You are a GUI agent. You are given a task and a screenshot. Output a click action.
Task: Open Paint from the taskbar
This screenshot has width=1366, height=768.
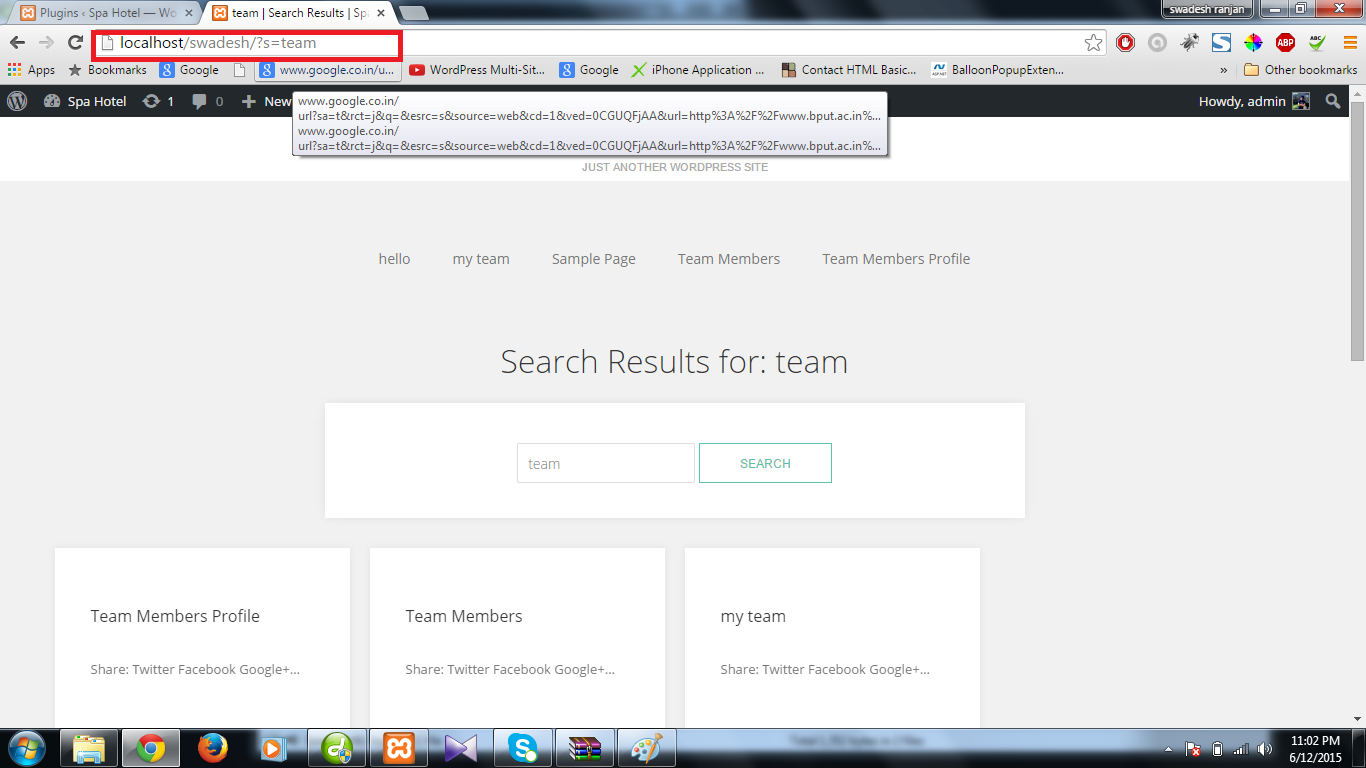coord(647,748)
